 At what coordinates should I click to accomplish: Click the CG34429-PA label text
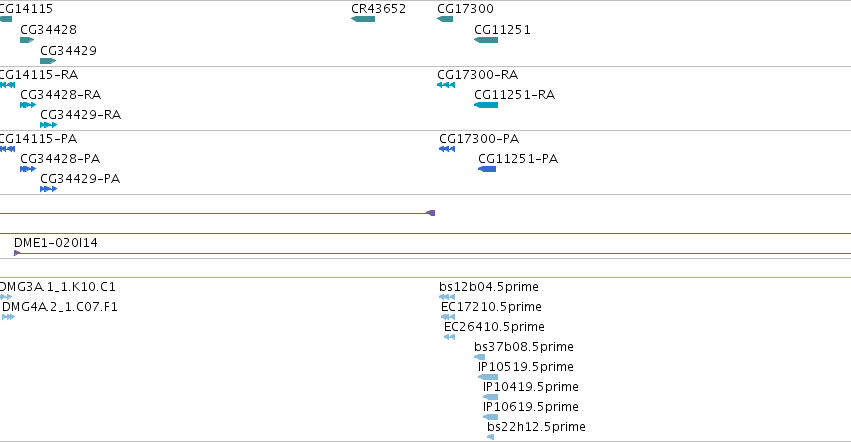80,179
